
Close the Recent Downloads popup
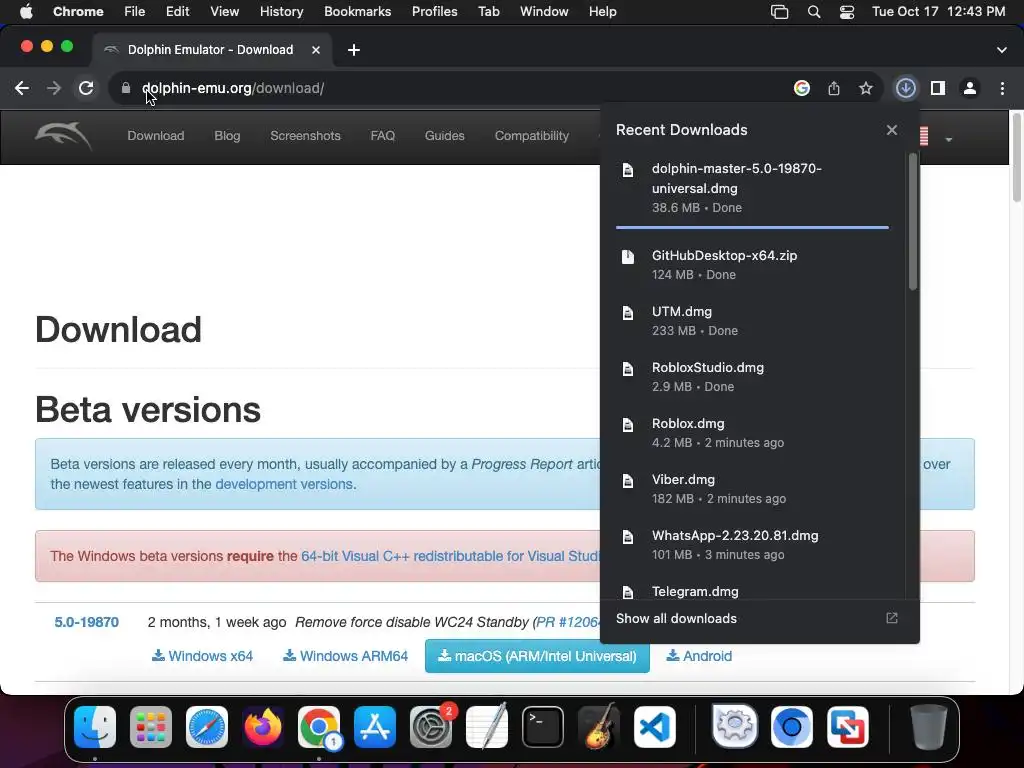tap(892, 130)
